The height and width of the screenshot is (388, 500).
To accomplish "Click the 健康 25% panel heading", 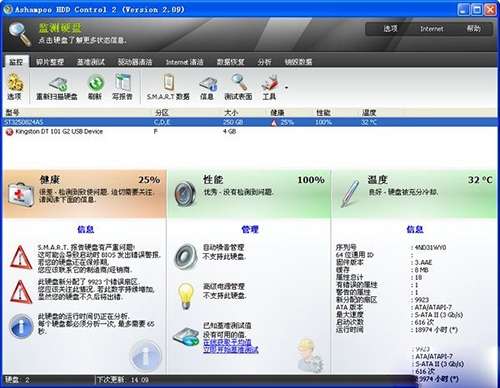I will pos(100,180).
